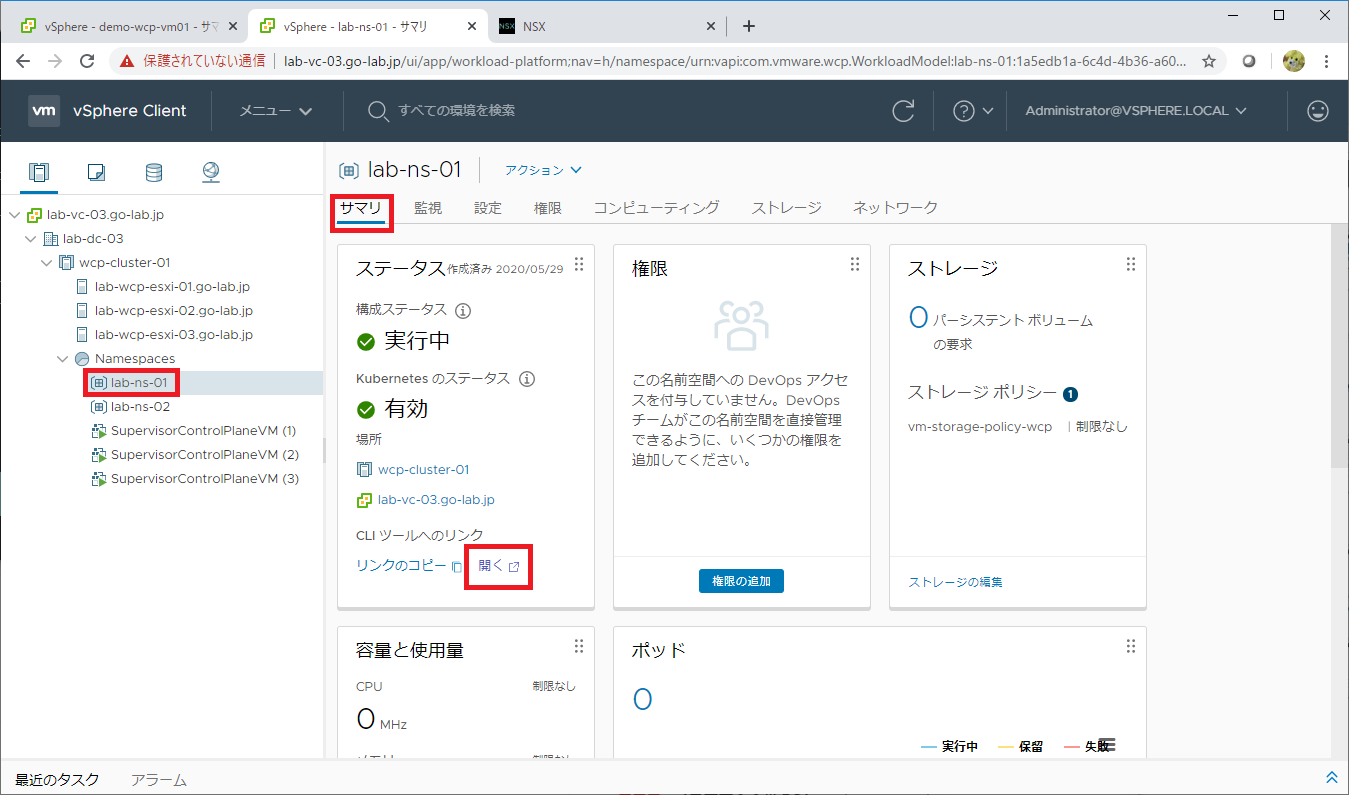The width and height of the screenshot is (1349, 795).
Task: Switch to the 監視 tab
Action: [x=428, y=208]
